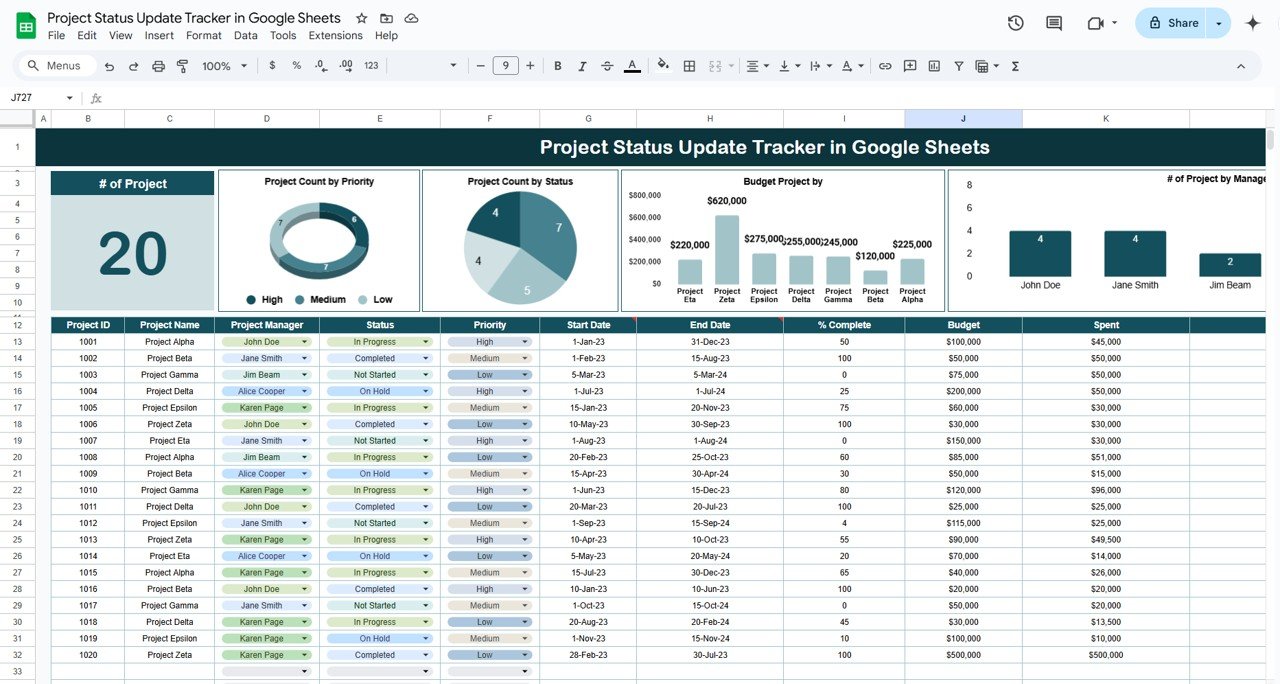The height and width of the screenshot is (684, 1280).
Task: Open the Text color picker
Action: (632, 65)
